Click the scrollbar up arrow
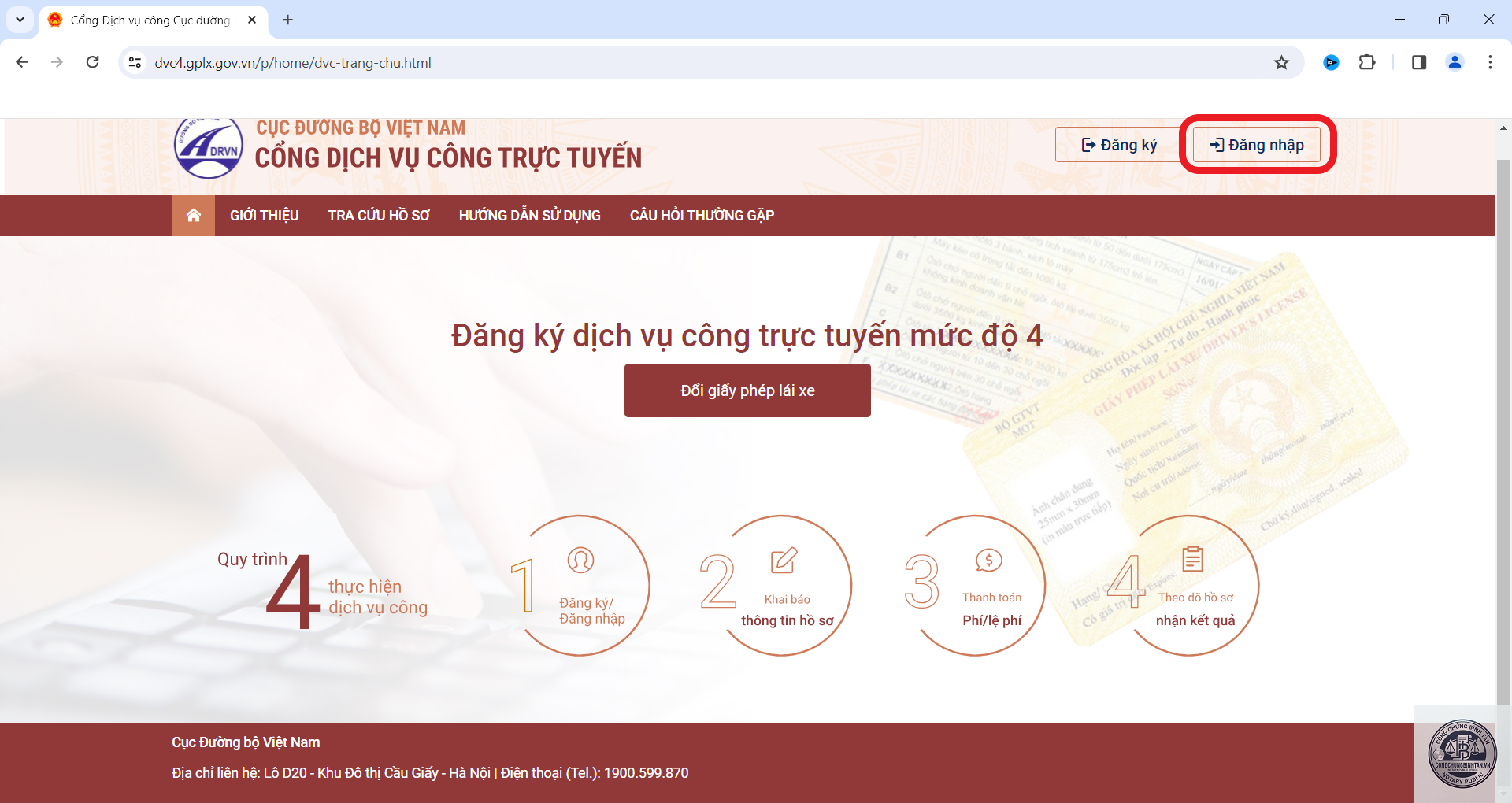Viewport: 1512px width, 803px height. tap(1503, 128)
